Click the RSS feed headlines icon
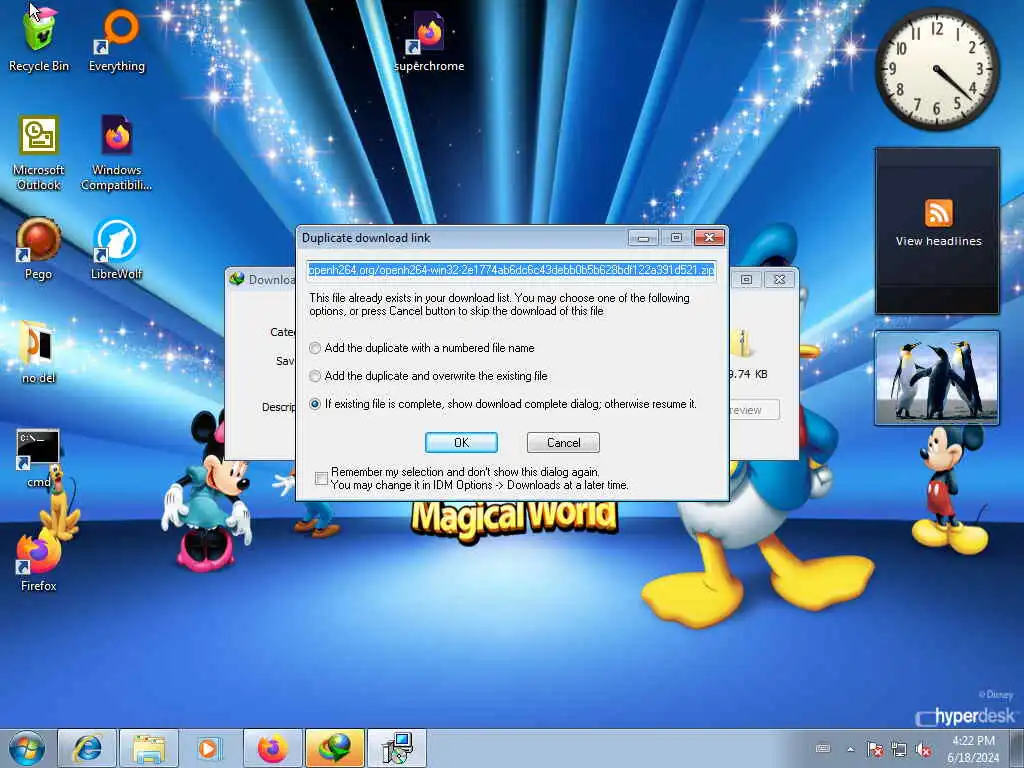This screenshot has height=768, width=1024. (x=938, y=213)
